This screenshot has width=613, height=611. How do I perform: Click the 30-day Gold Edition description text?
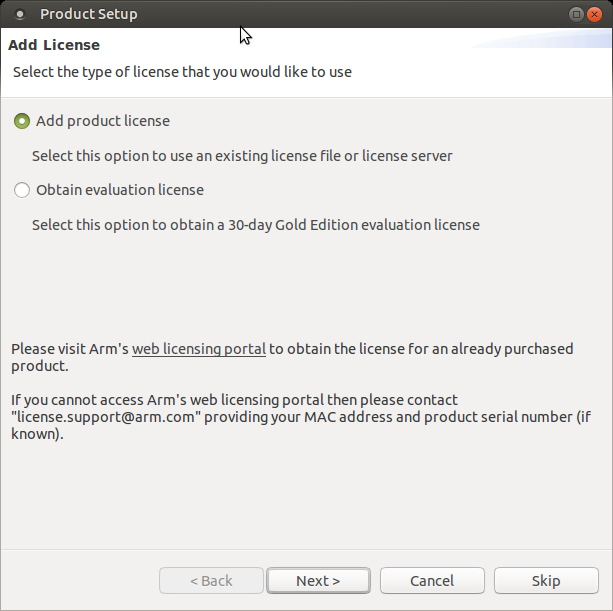[255, 225]
